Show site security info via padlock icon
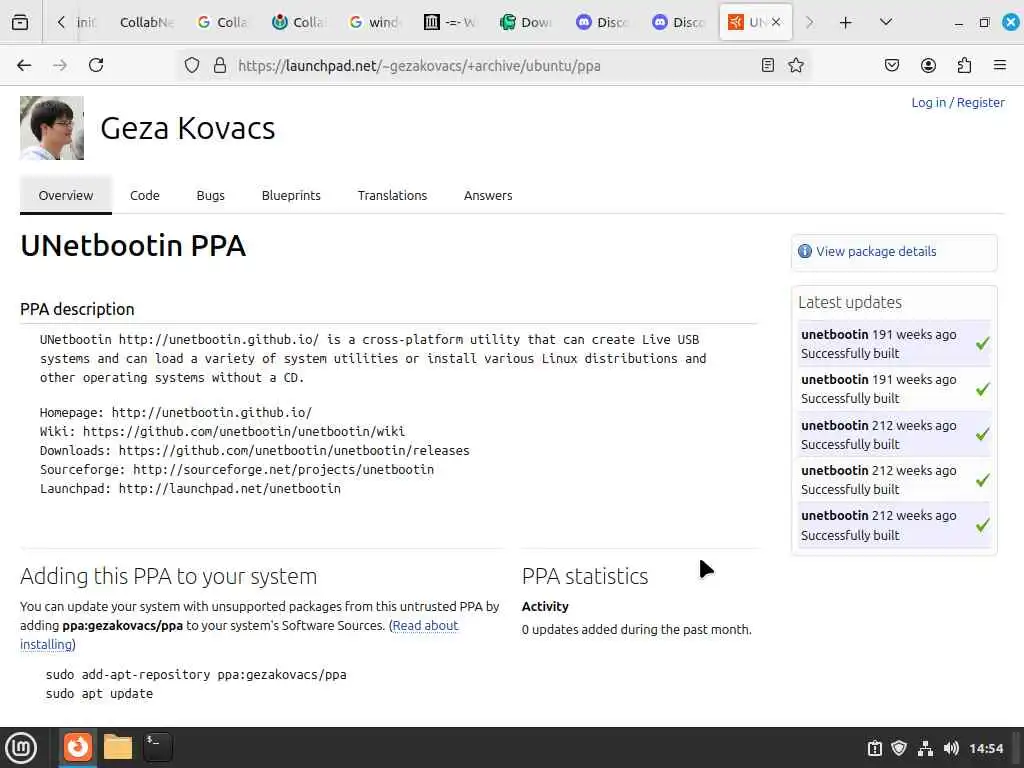Image resolution: width=1024 pixels, height=768 pixels. (220, 65)
